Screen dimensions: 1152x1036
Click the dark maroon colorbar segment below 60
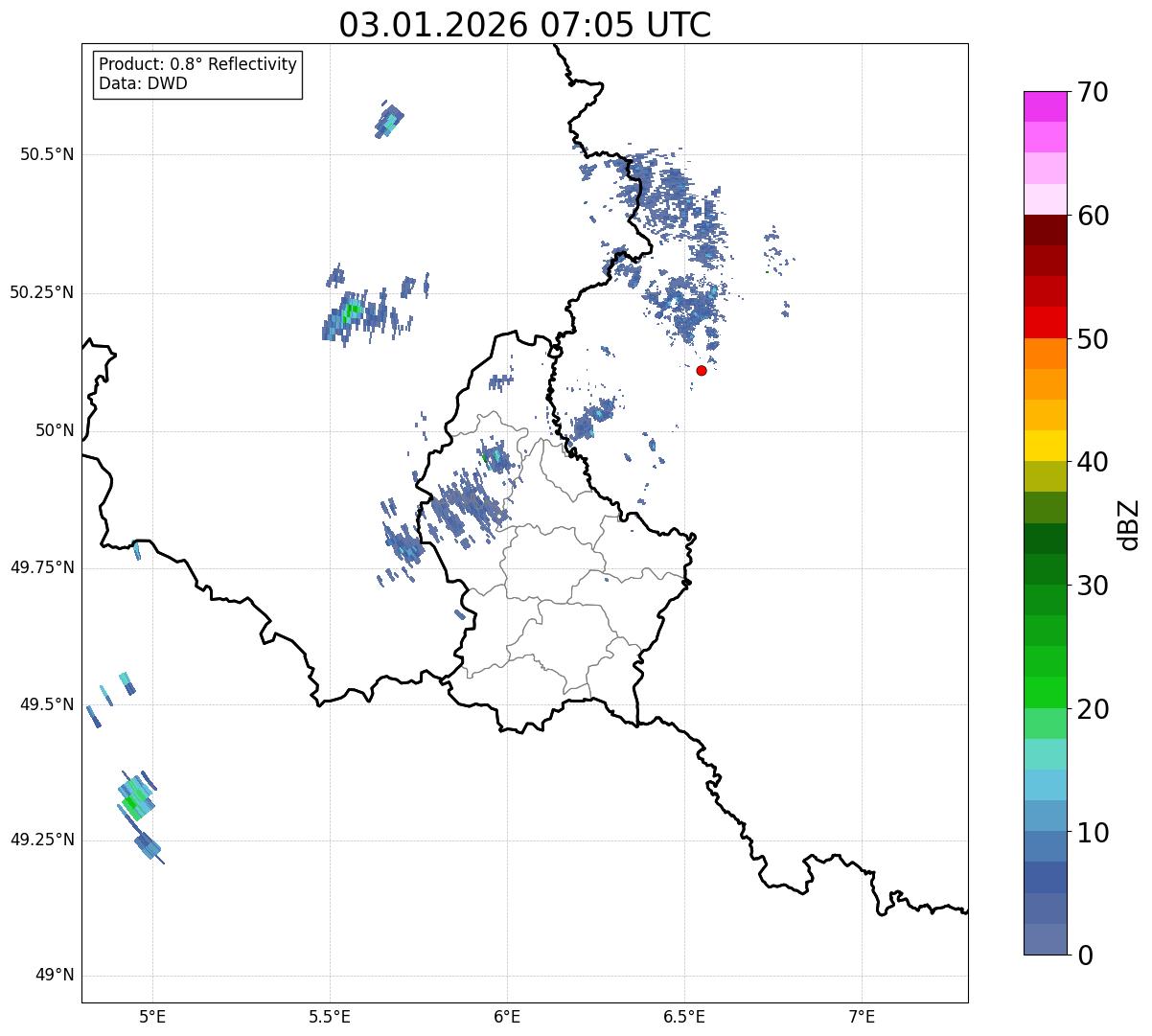[1046, 230]
